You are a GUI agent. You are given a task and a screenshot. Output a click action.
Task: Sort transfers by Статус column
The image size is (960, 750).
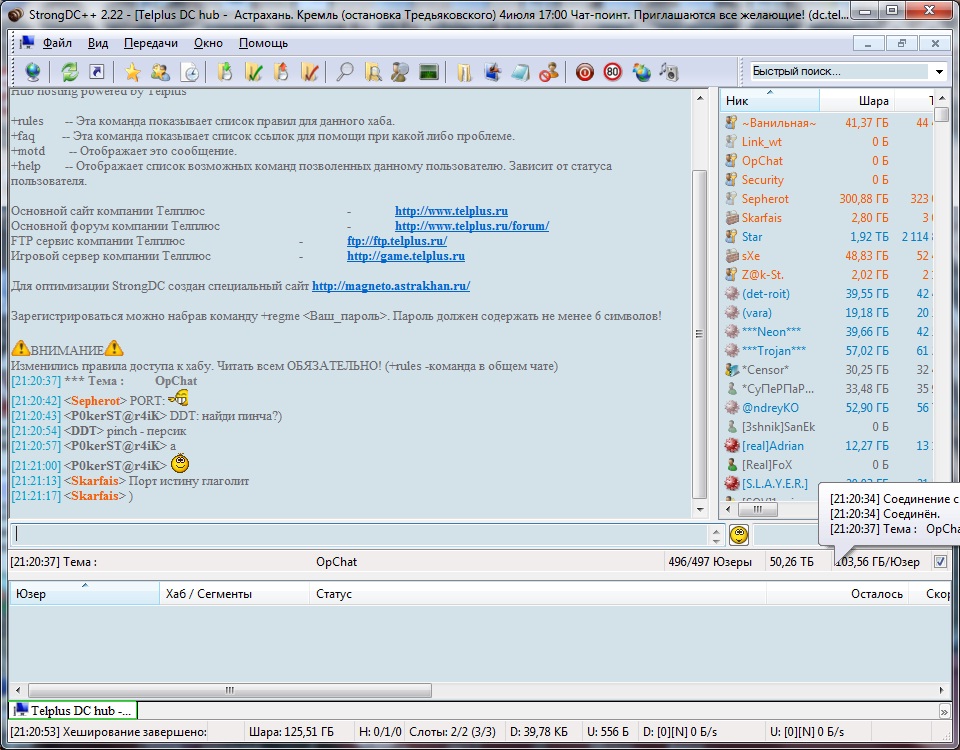[538, 593]
